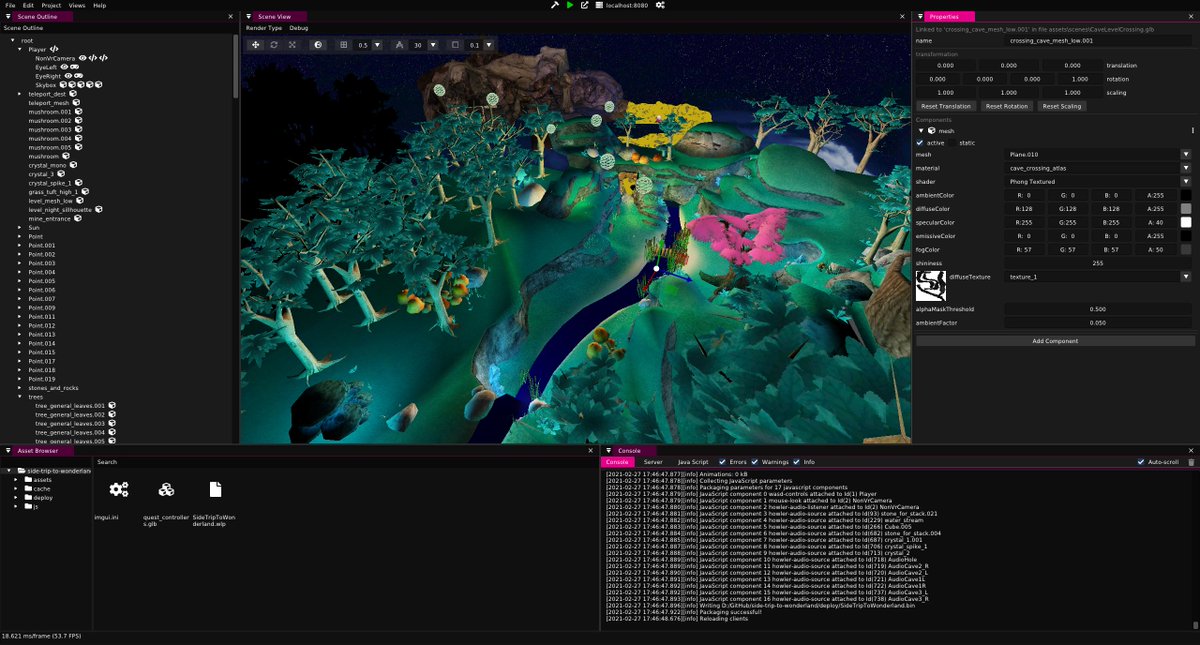Click the mesh cube icon beside teleport_dest

74,94
